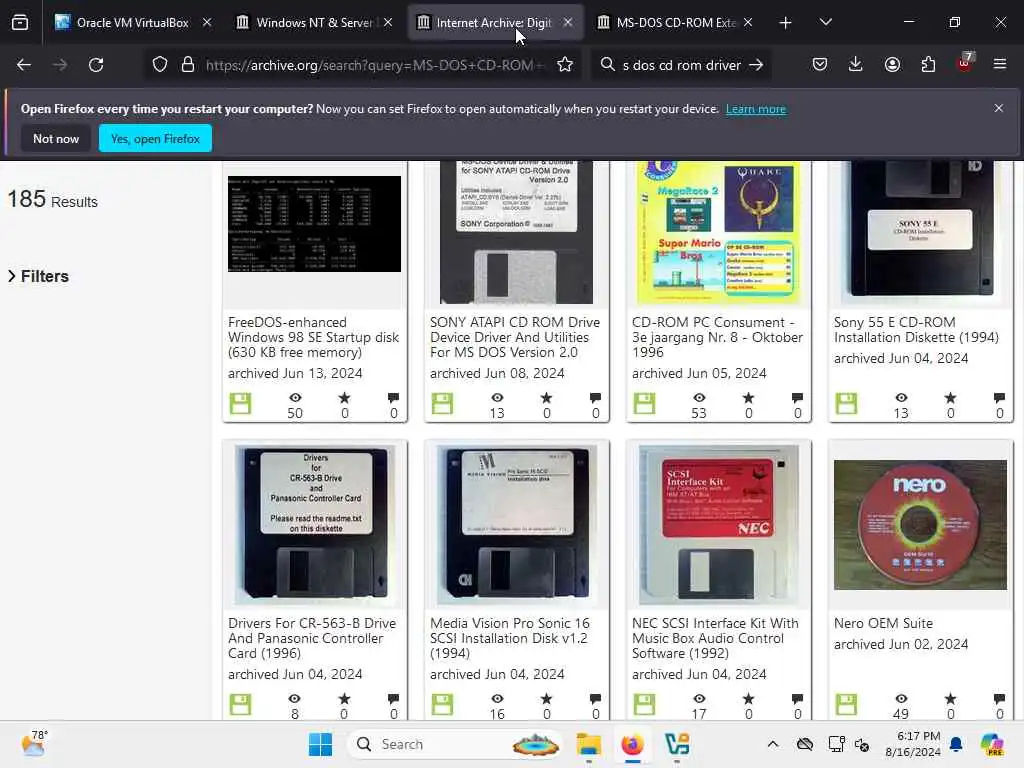
Task: Close the Oracle VM VirtualBox tab
Action: pyautogui.click(x=207, y=22)
